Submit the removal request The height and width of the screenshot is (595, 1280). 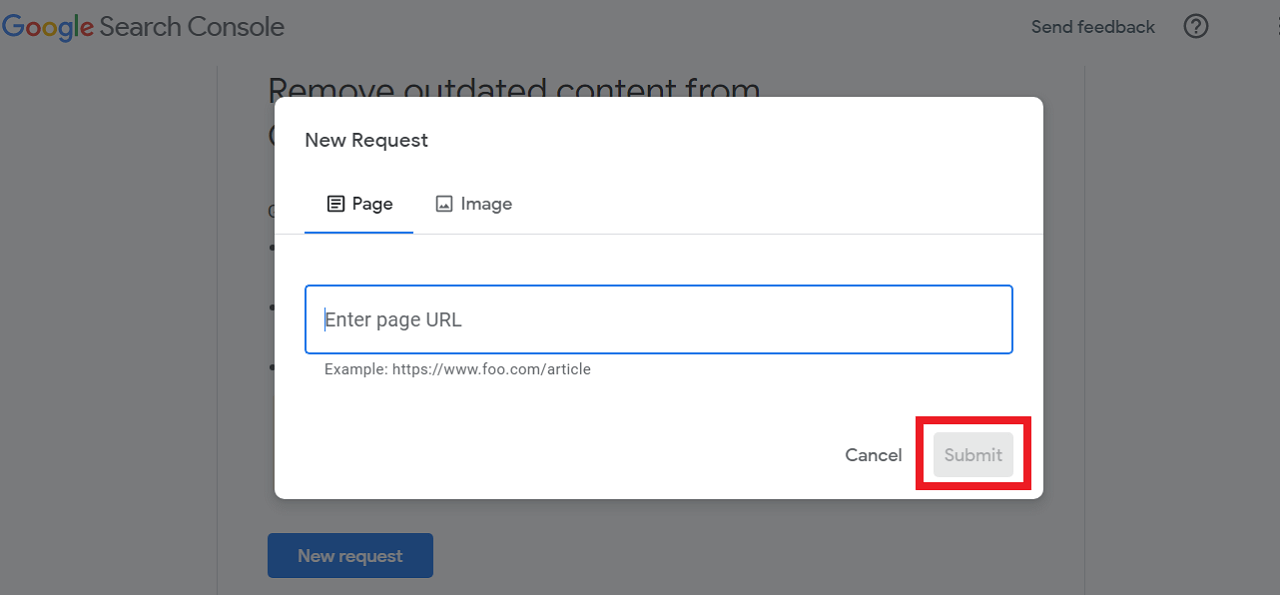point(973,455)
